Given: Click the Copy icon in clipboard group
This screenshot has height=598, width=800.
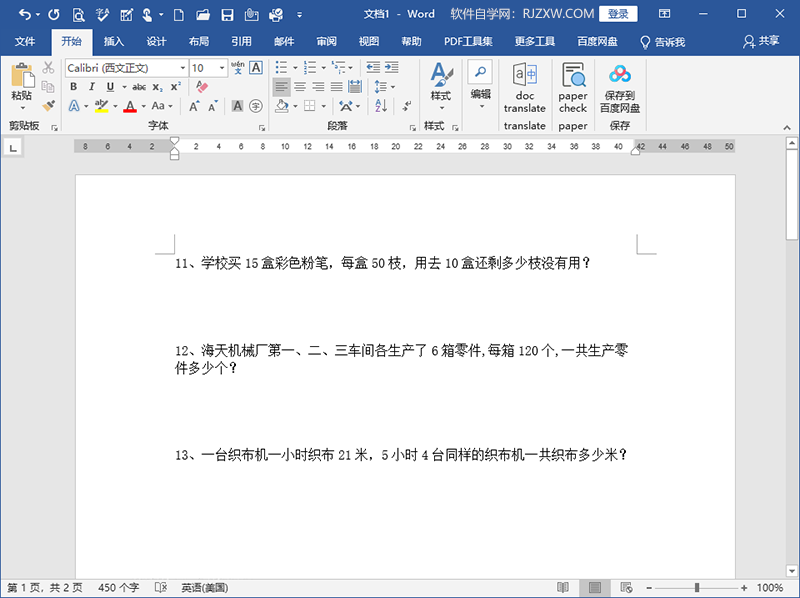Looking at the screenshot, I should click(x=48, y=86).
